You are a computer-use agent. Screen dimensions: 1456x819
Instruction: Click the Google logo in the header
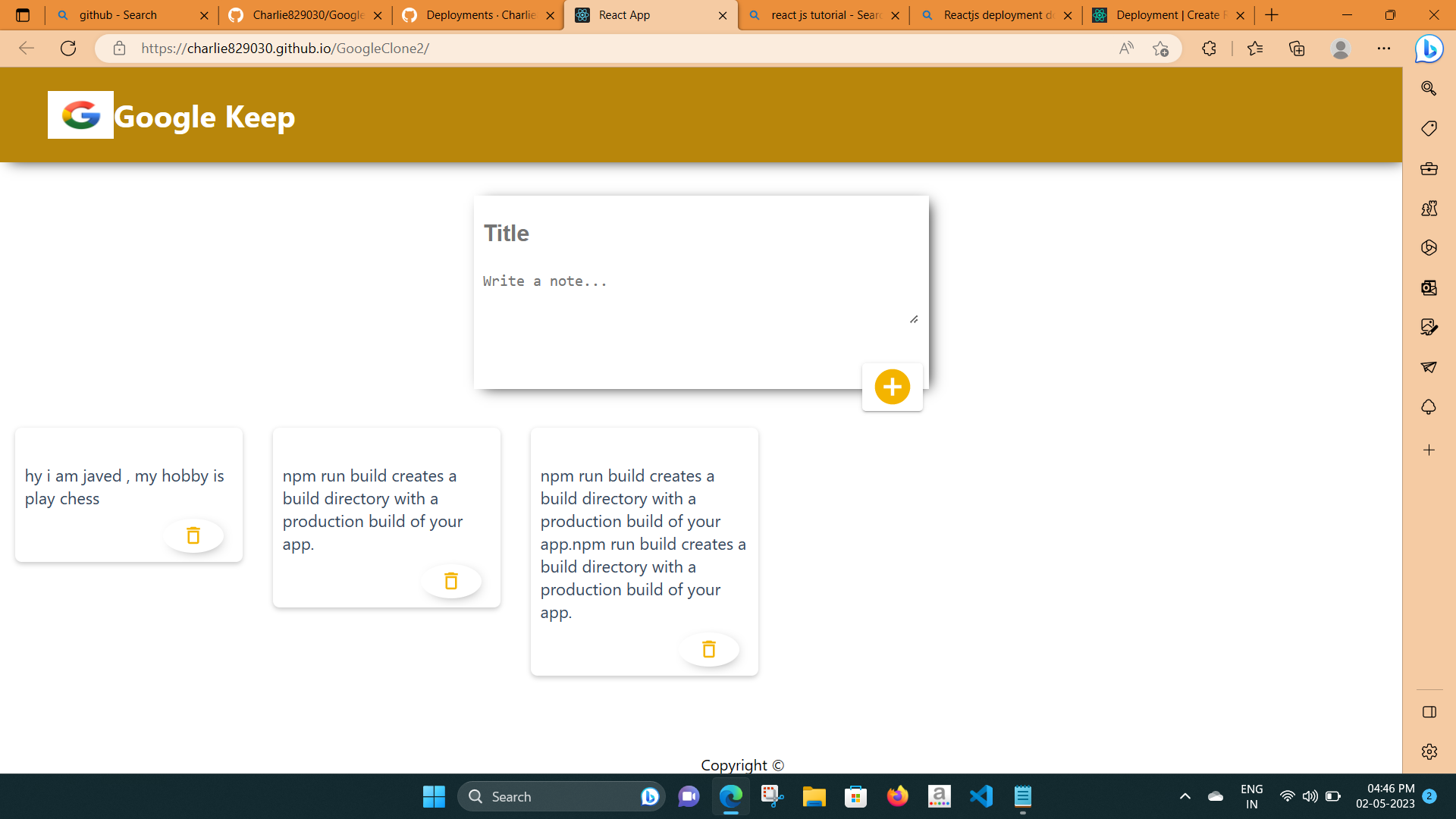[80, 115]
